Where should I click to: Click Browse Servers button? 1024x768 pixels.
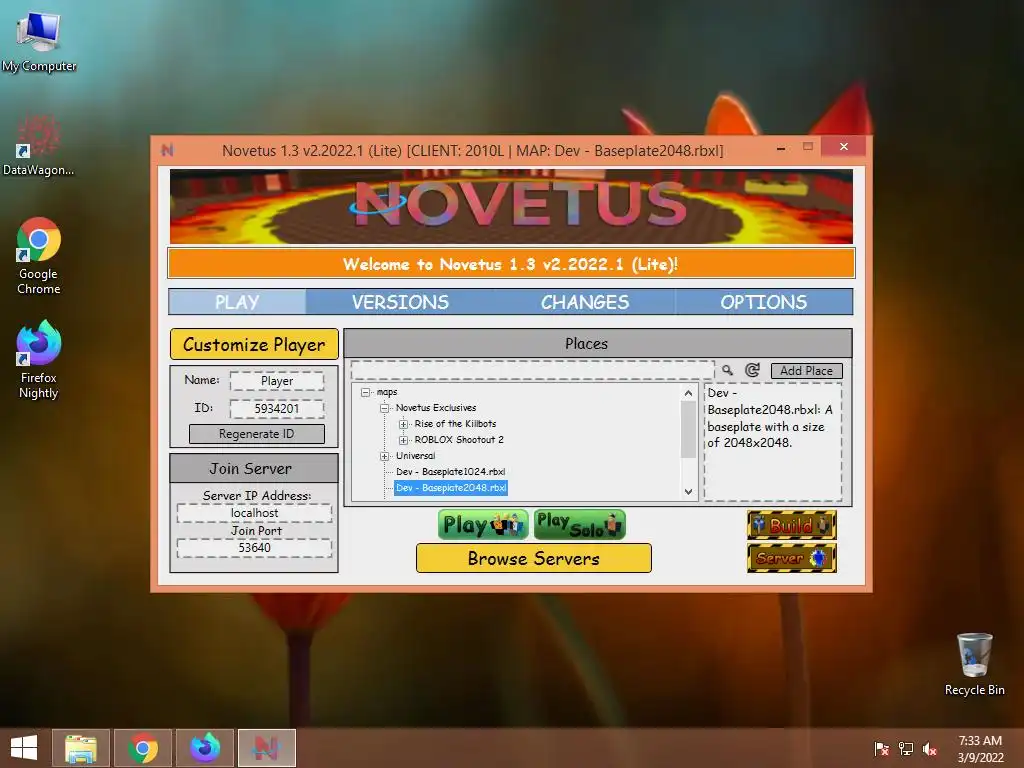534,558
